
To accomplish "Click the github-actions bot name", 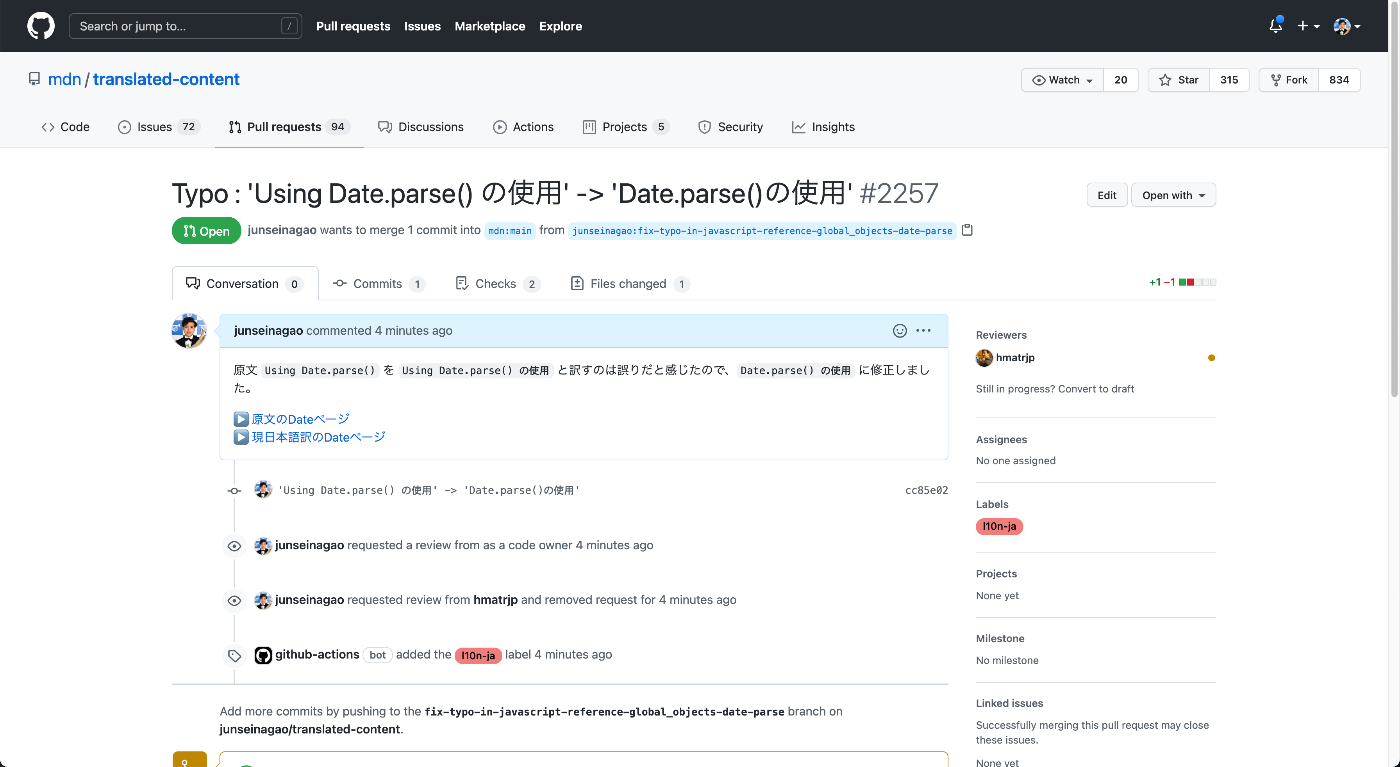I will [317, 655].
